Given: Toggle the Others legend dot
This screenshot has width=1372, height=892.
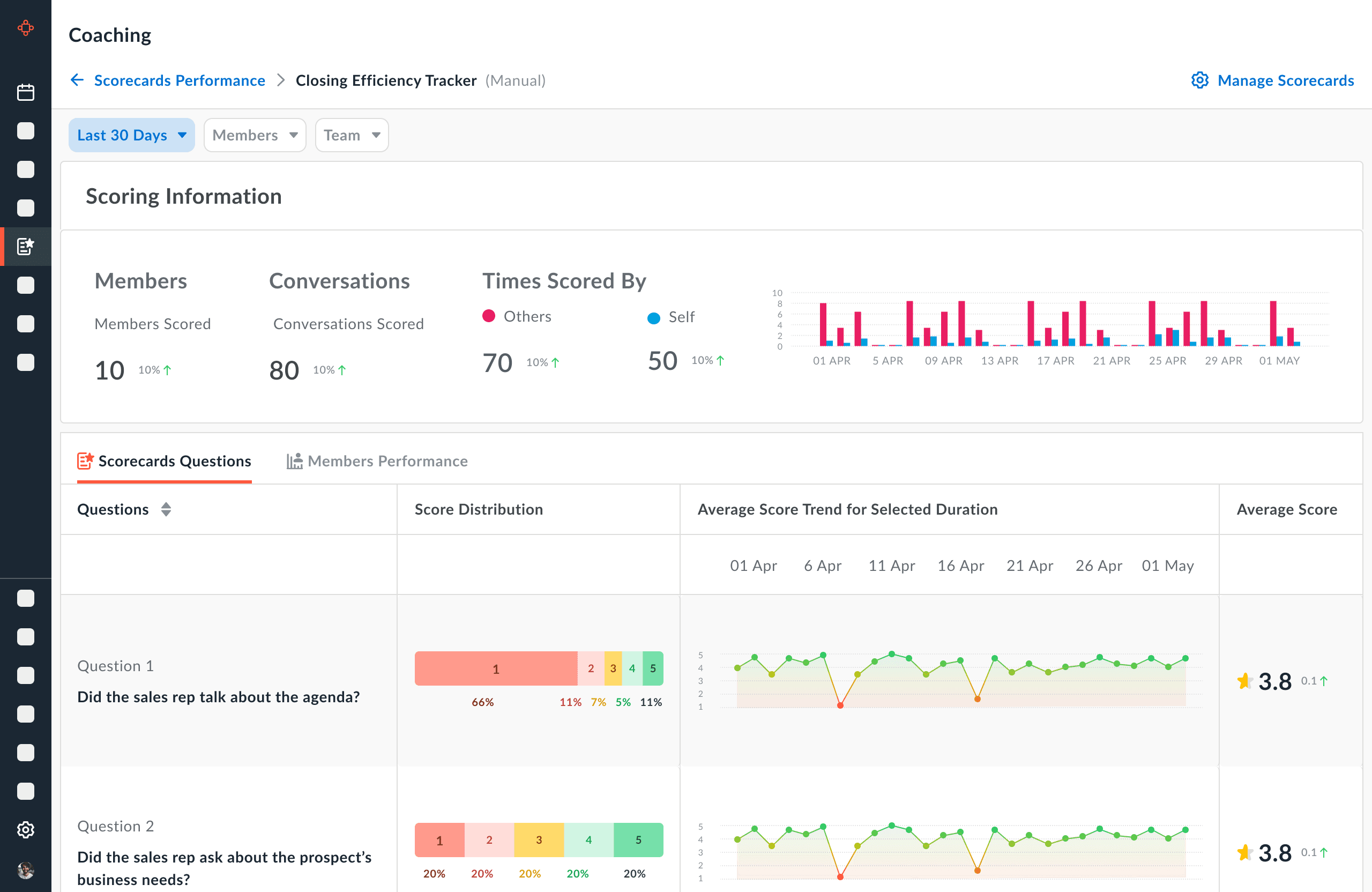Looking at the screenshot, I should [x=489, y=316].
